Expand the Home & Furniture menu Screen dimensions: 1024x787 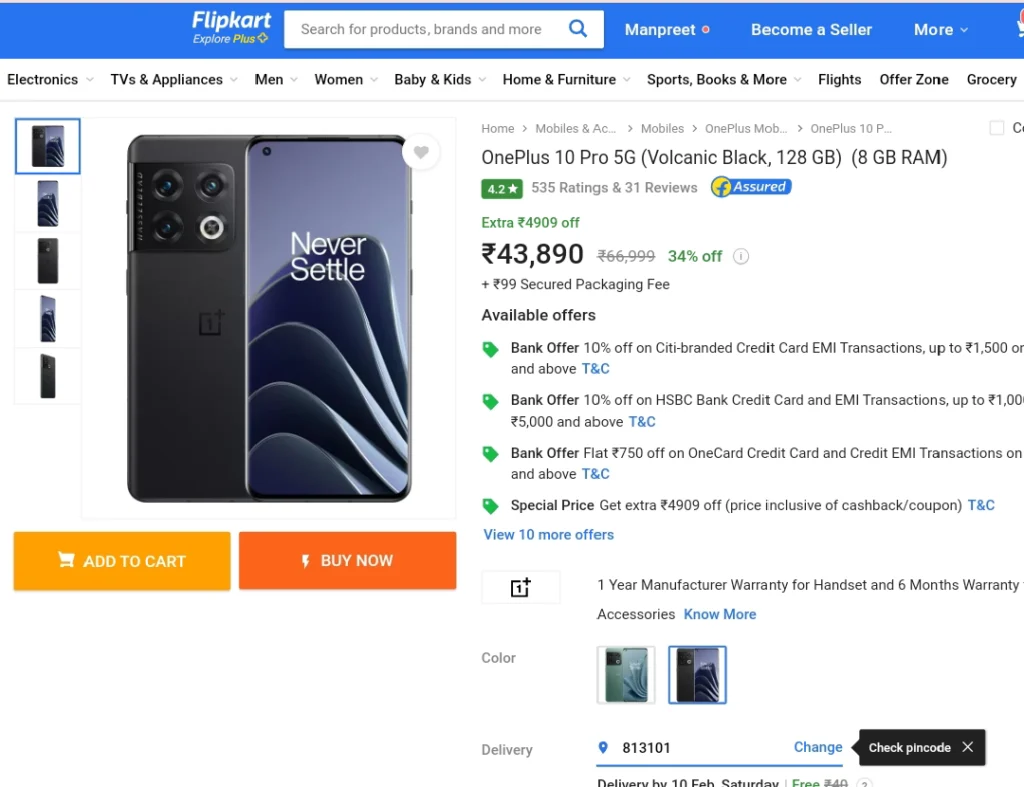coord(566,80)
